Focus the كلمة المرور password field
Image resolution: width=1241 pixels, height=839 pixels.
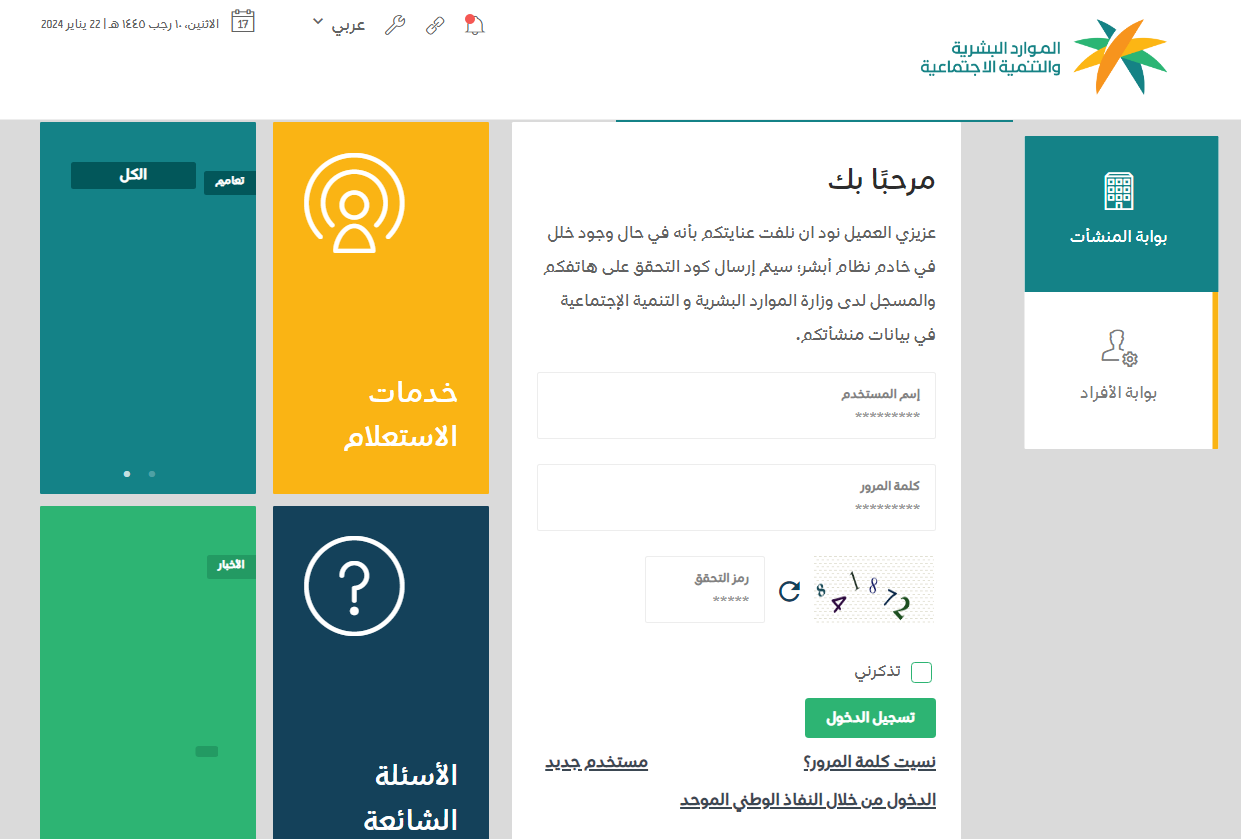coord(736,498)
